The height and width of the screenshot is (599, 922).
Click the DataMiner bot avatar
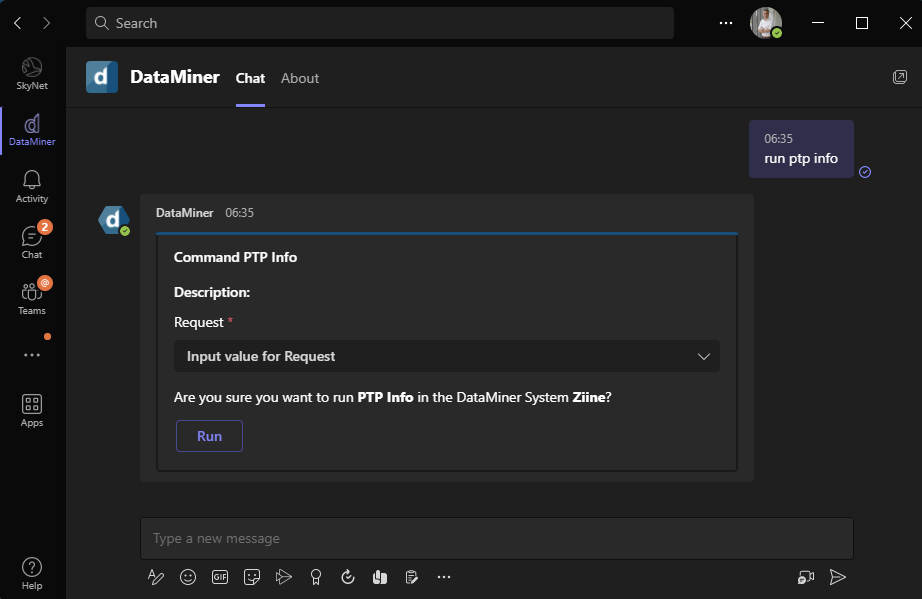(x=113, y=220)
